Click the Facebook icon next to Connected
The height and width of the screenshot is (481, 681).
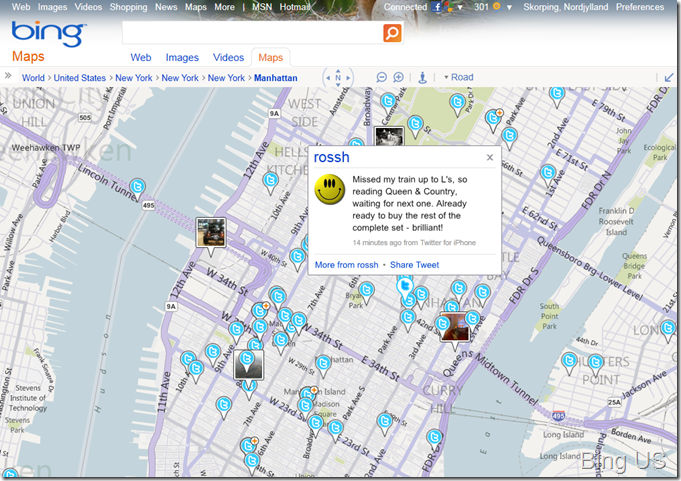click(436, 7)
